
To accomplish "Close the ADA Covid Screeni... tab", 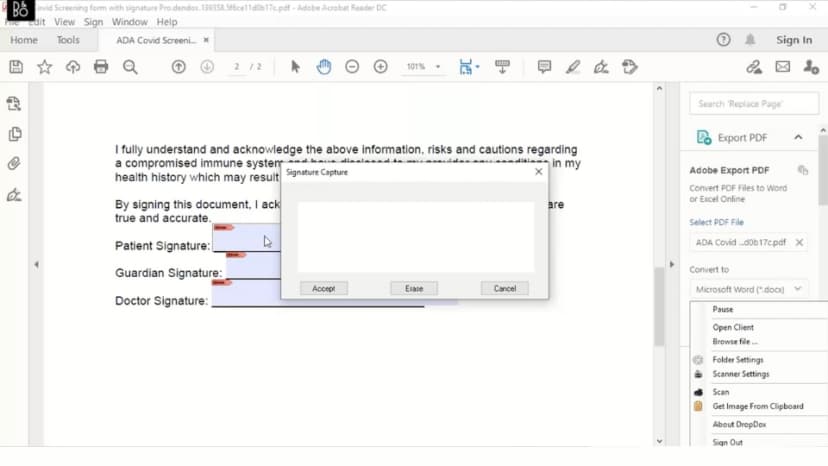I will 206,40.
